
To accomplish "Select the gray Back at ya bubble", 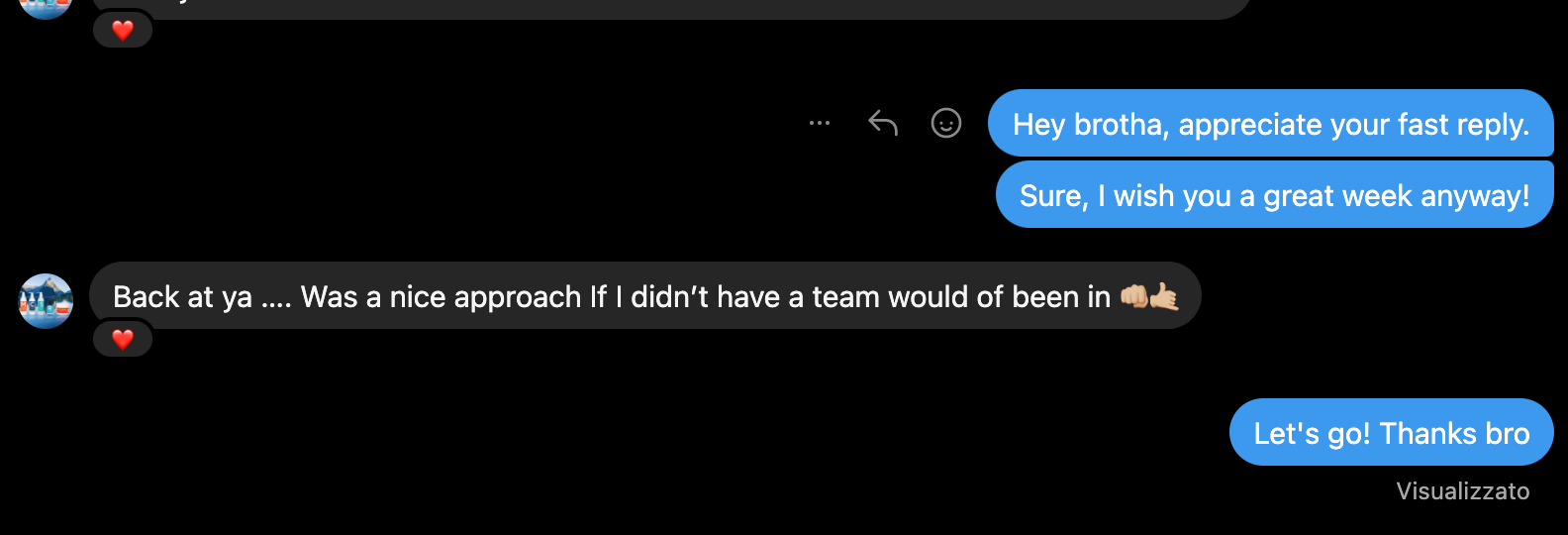I will (643, 296).
